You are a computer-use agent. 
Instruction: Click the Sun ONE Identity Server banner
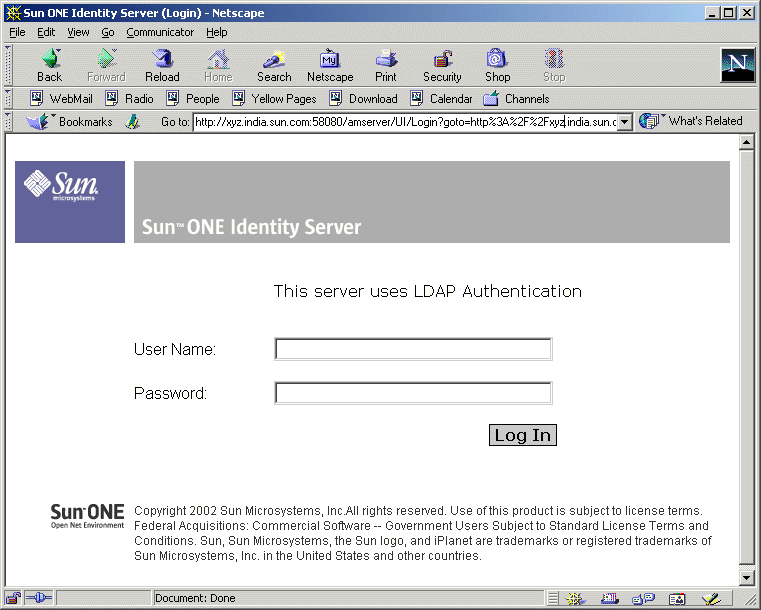pyautogui.click(x=432, y=202)
